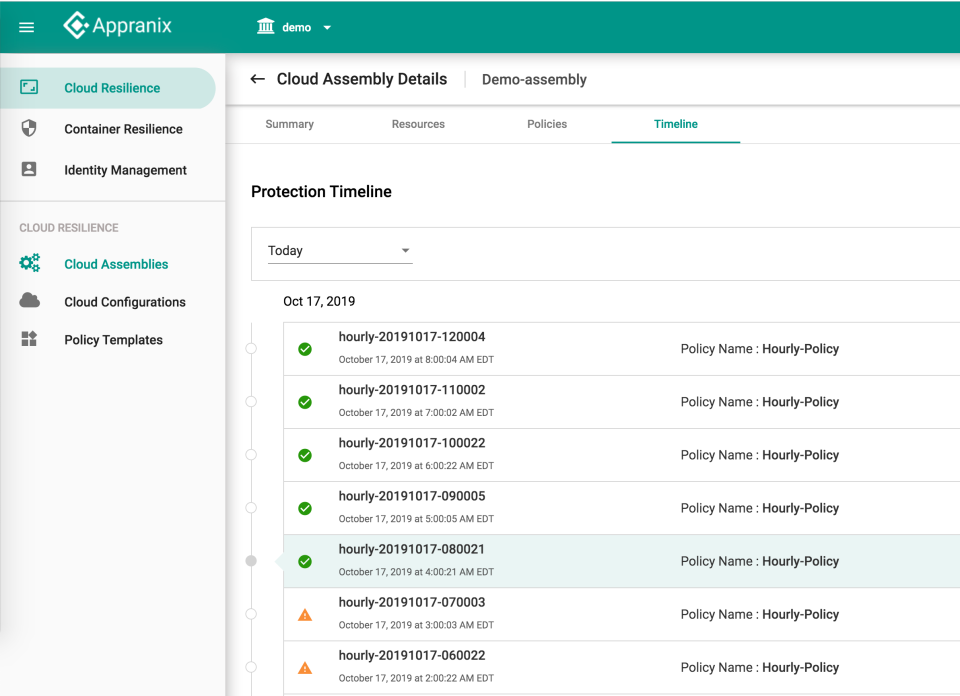The width and height of the screenshot is (960, 696).
Task: Click the Cloud Assemblies gear icon
Action: [x=30, y=263]
